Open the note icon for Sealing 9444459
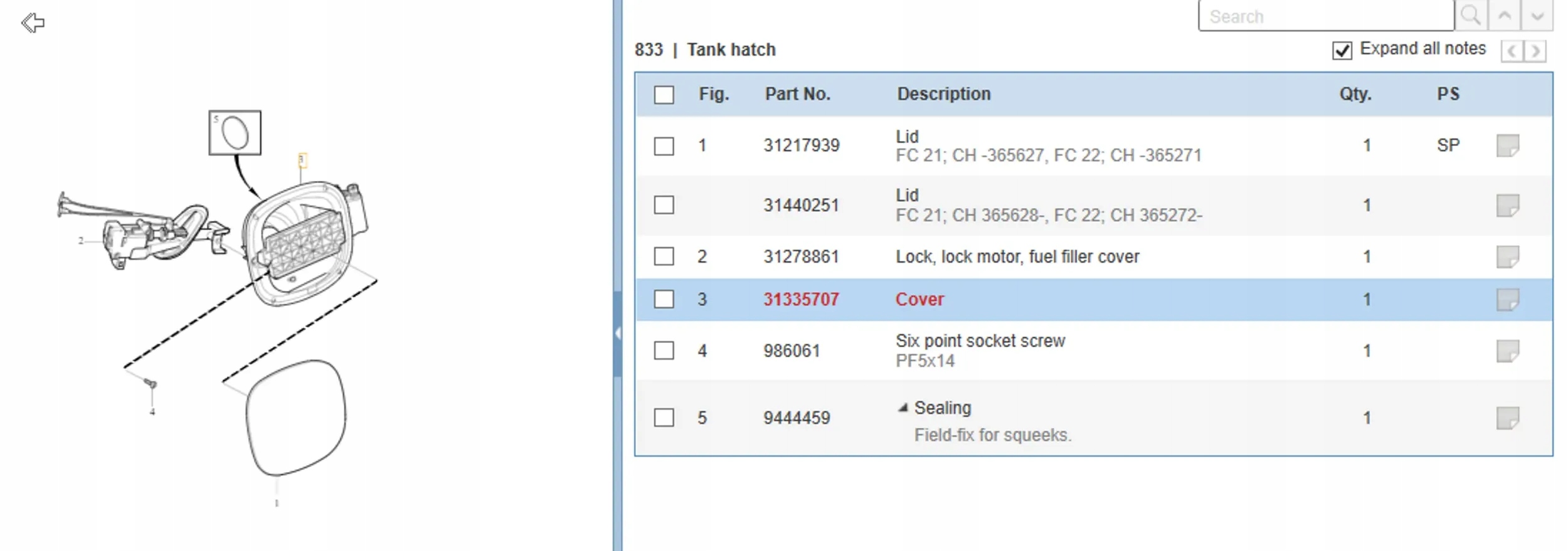Viewport: 1568px width, 551px height. (x=1507, y=418)
